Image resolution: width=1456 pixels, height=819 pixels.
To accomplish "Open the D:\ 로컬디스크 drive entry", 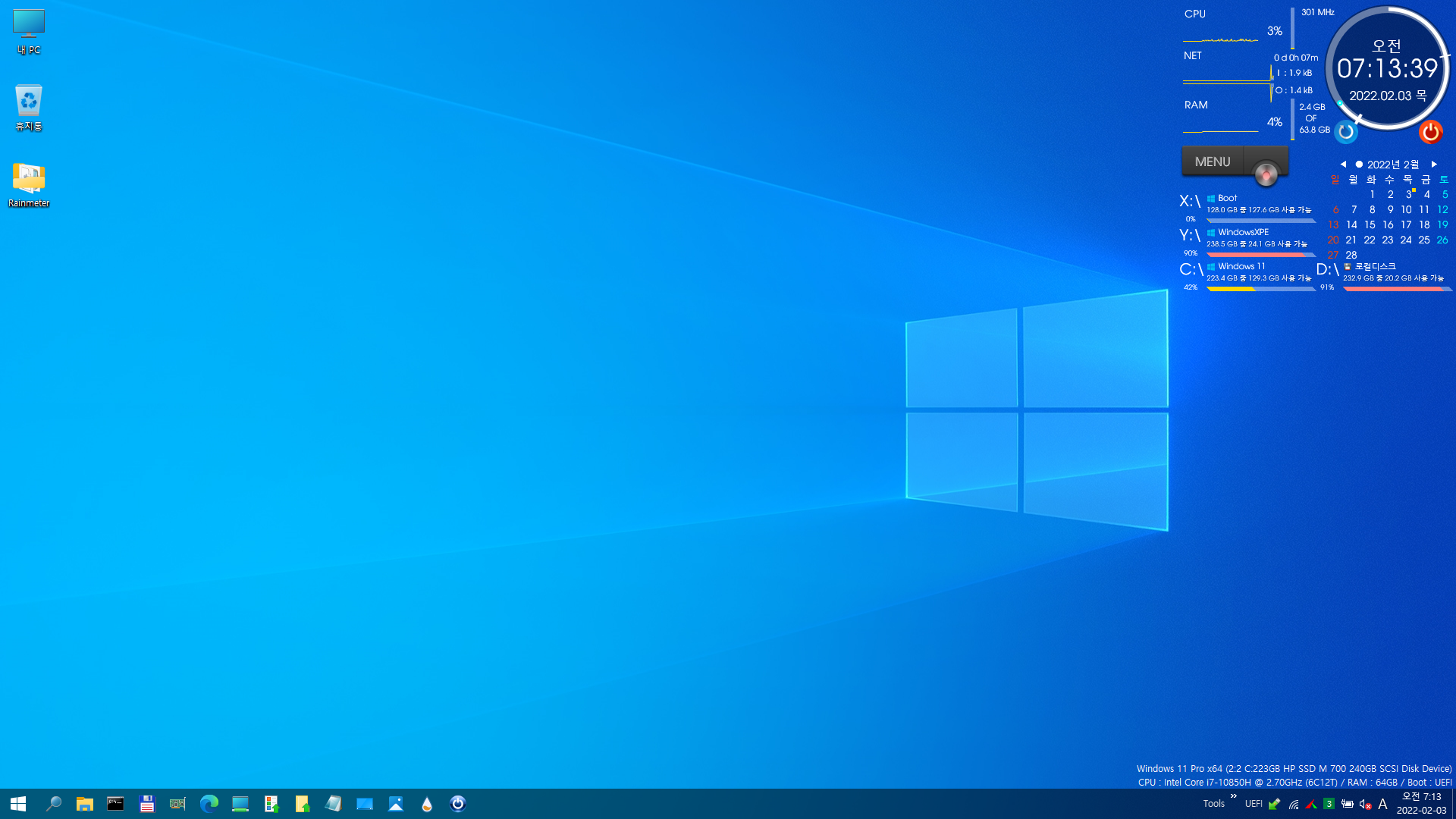I will (x=1385, y=275).
